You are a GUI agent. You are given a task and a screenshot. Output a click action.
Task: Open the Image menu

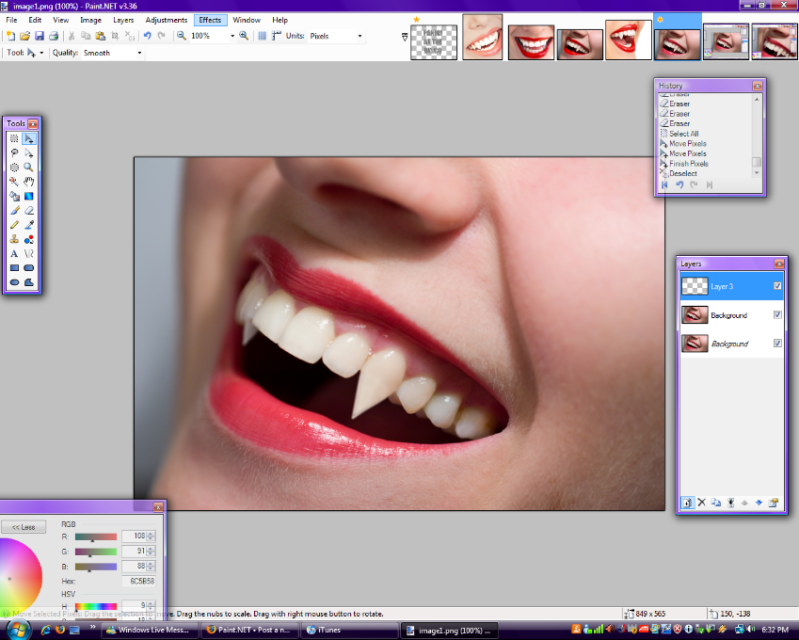pos(91,20)
